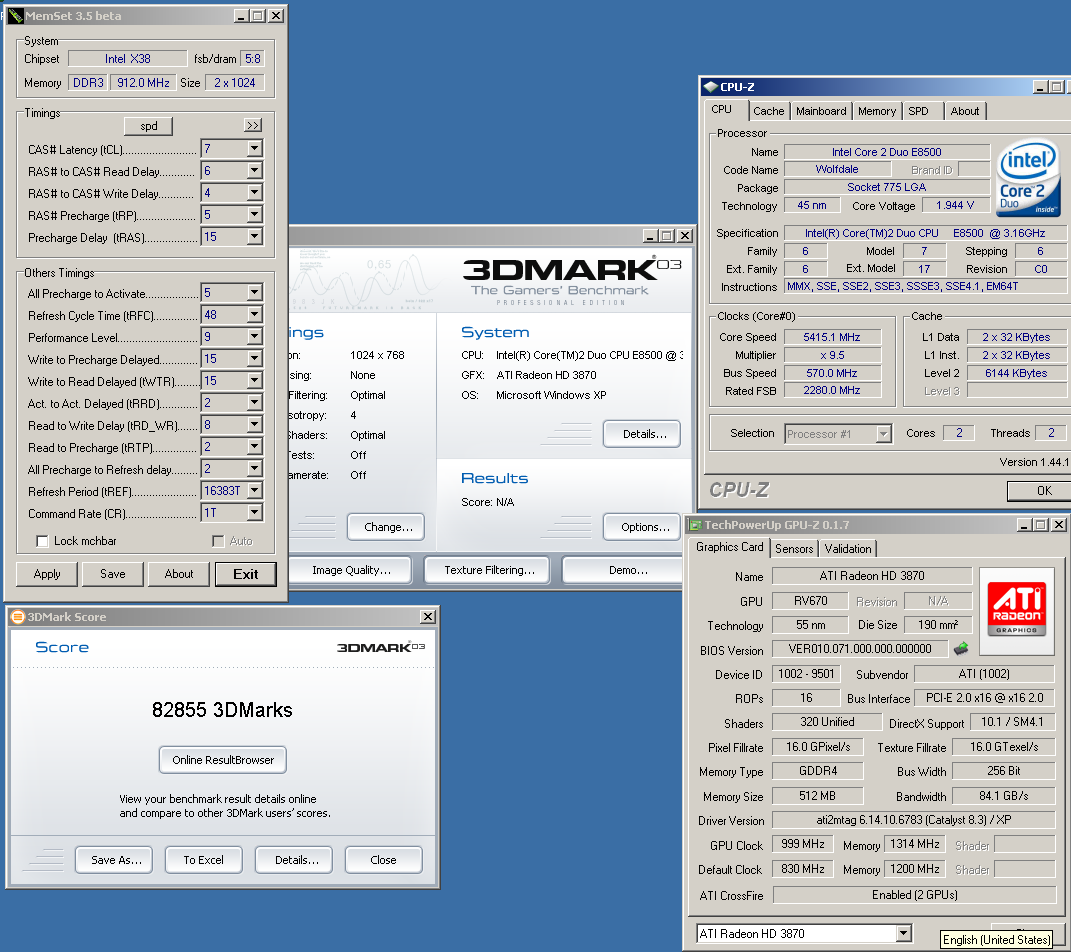Open the RAS# to CAS# Write Delay dropdown
Viewport: 1071px width, 952px height.
point(254,193)
